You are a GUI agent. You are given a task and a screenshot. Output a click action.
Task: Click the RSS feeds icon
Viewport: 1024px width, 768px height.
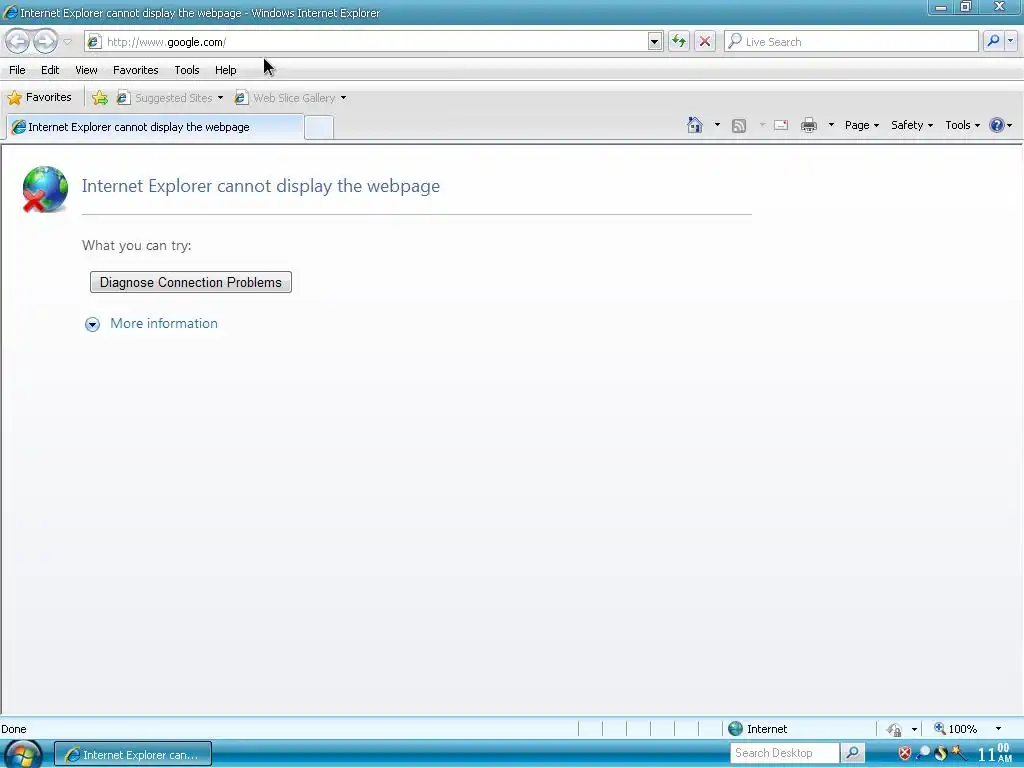point(739,125)
